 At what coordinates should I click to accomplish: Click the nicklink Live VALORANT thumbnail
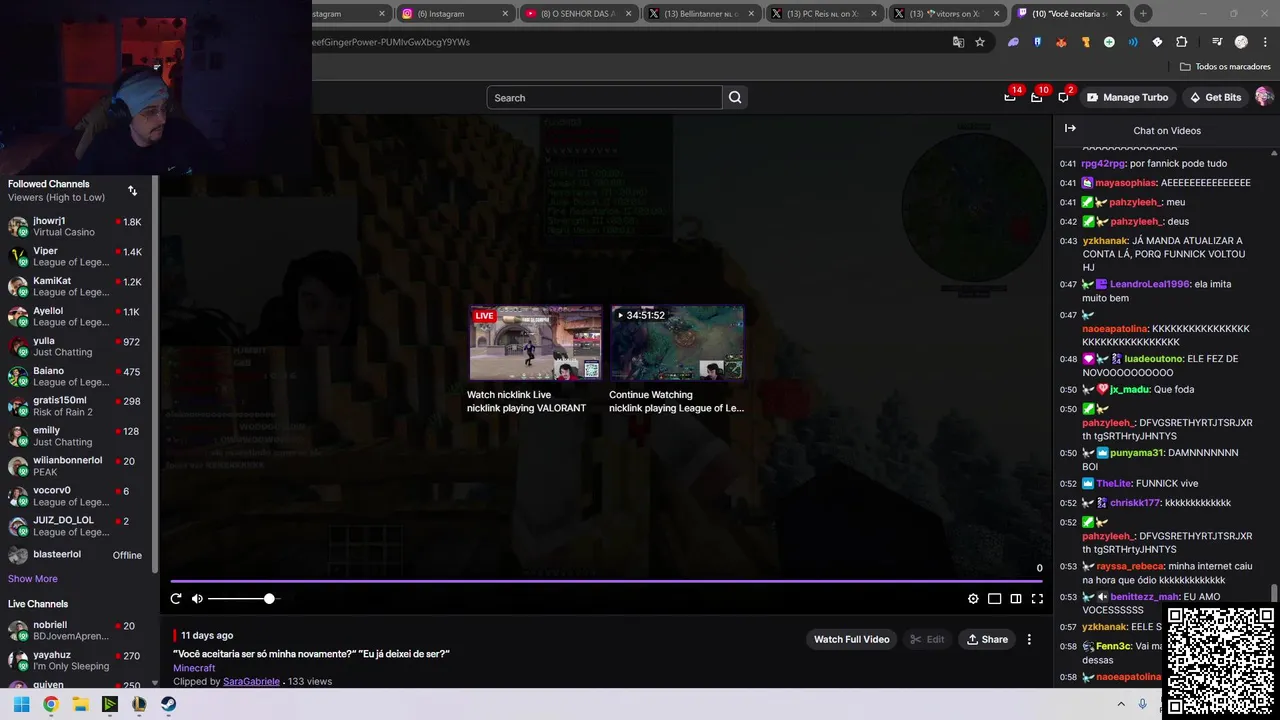[536, 343]
